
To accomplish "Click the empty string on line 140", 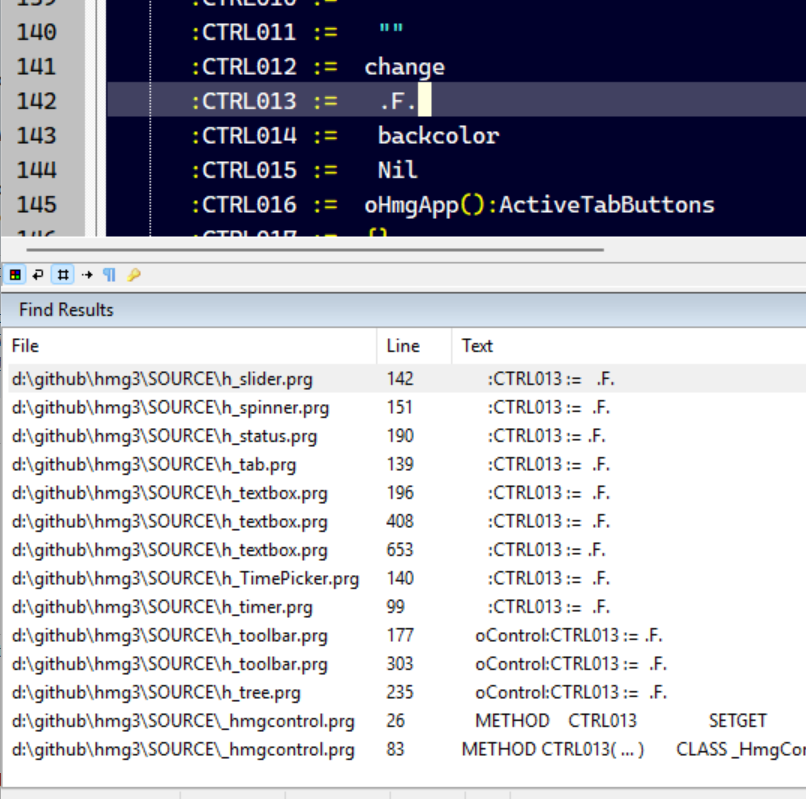I will tap(391, 29).
